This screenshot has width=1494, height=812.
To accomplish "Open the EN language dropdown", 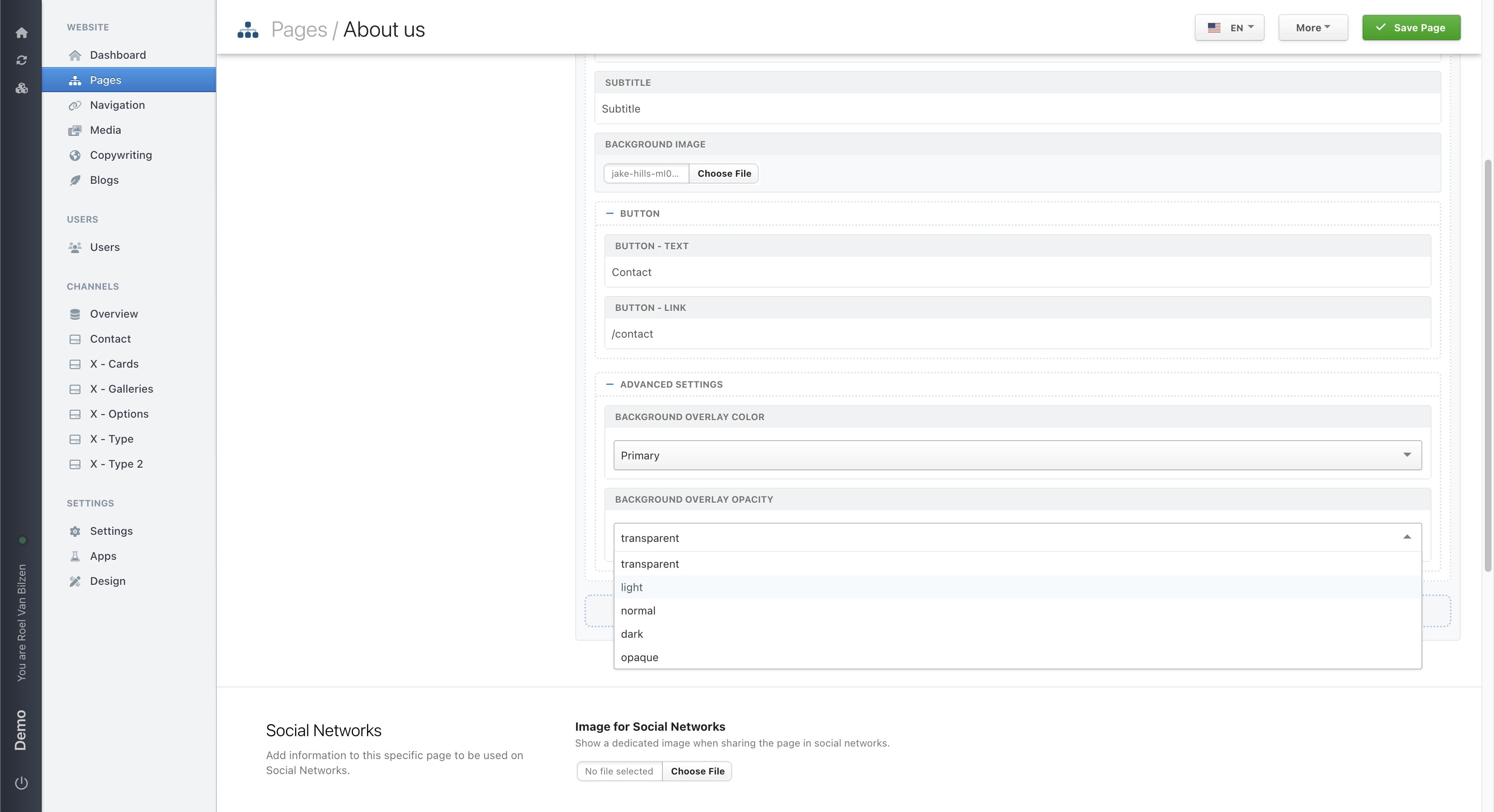I will tap(1229, 27).
